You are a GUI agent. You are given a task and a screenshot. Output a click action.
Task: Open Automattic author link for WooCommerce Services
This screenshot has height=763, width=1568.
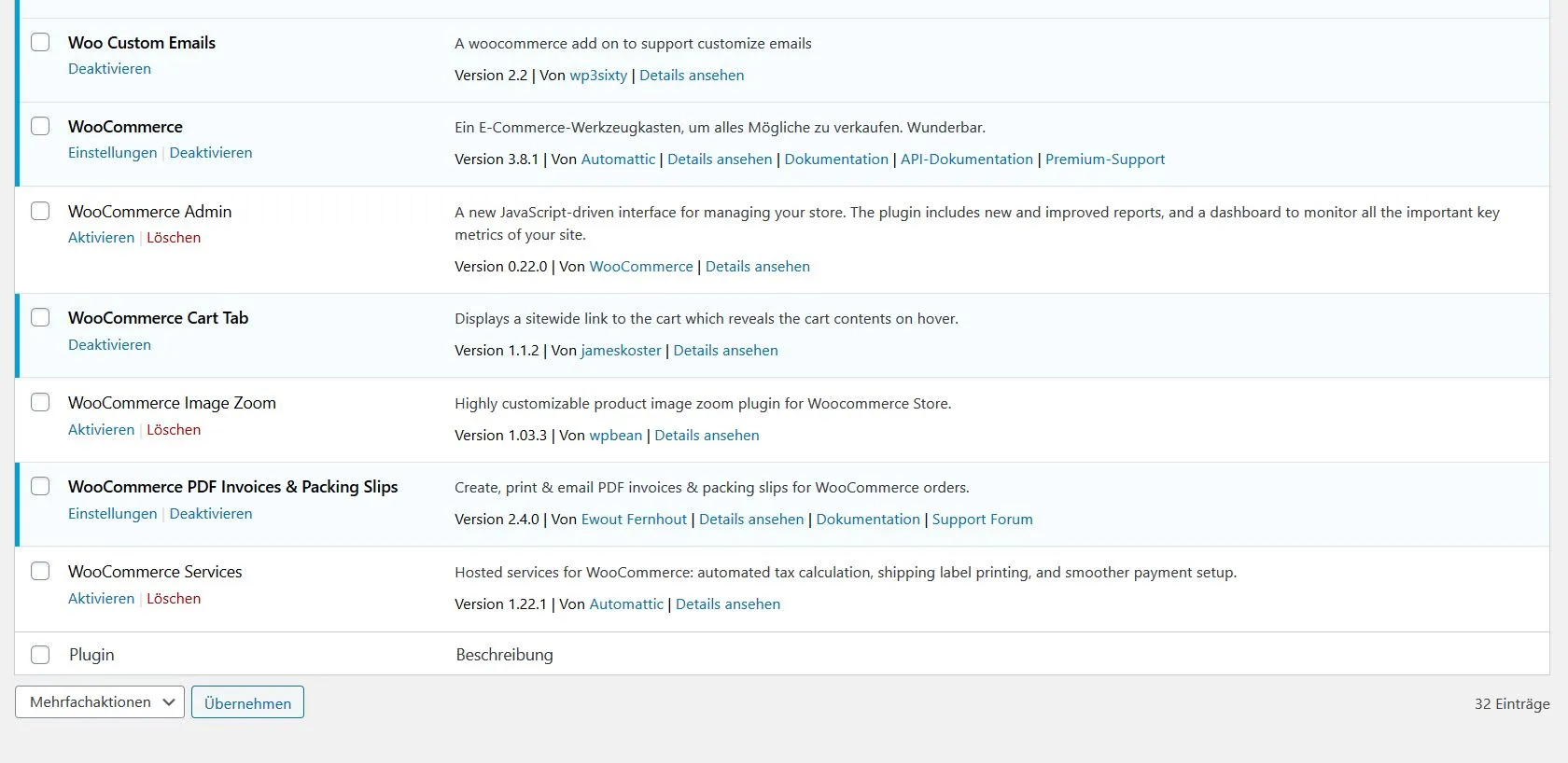click(x=626, y=604)
